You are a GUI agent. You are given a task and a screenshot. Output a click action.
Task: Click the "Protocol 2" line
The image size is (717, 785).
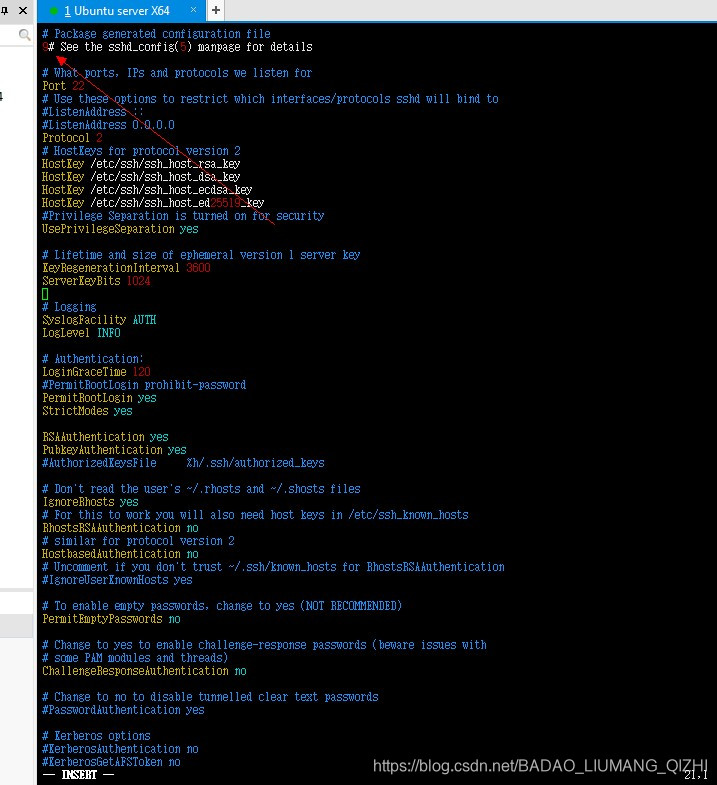(x=72, y=138)
